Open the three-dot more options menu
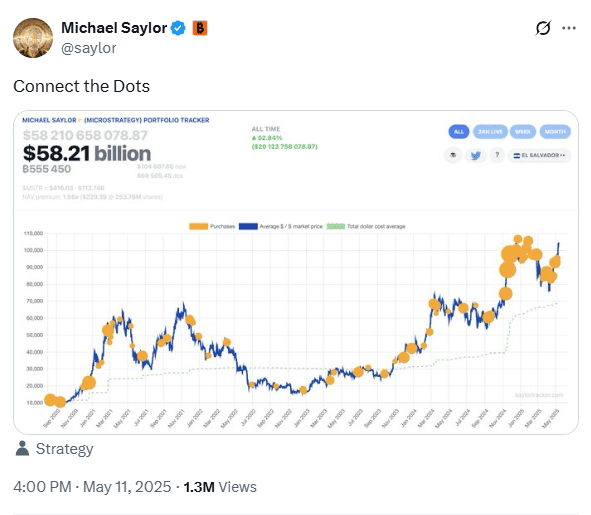This screenshot has height=515, width=591. coord(569,28)
